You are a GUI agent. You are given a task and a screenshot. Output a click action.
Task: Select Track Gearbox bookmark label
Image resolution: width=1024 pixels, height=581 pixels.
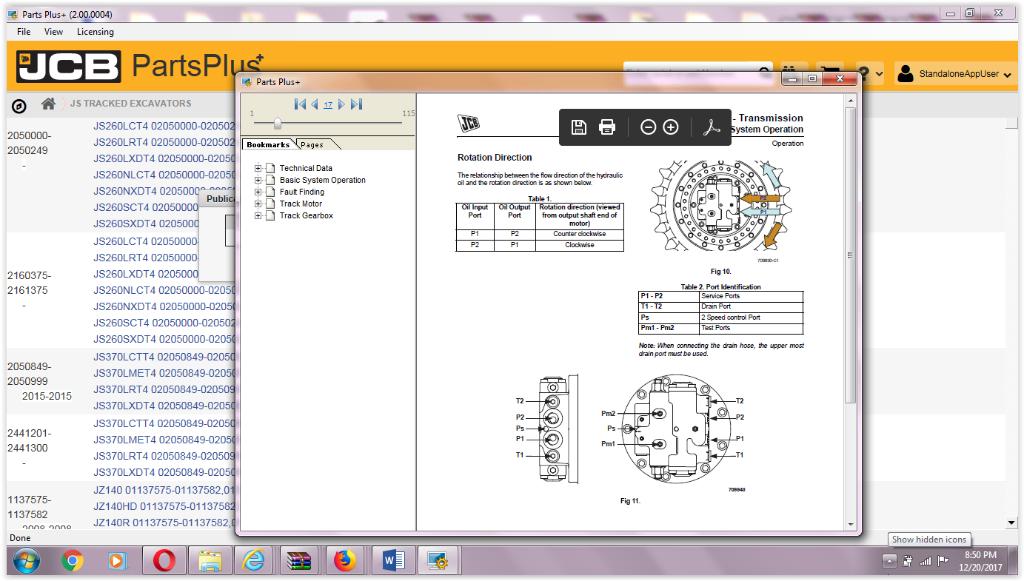click(306, 215)
